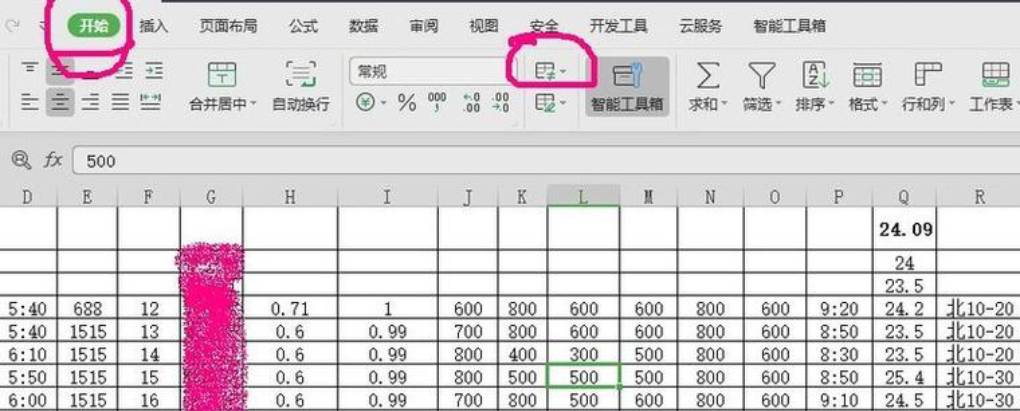
Task: Open the 常规 number format box
Action: point(433,72)
